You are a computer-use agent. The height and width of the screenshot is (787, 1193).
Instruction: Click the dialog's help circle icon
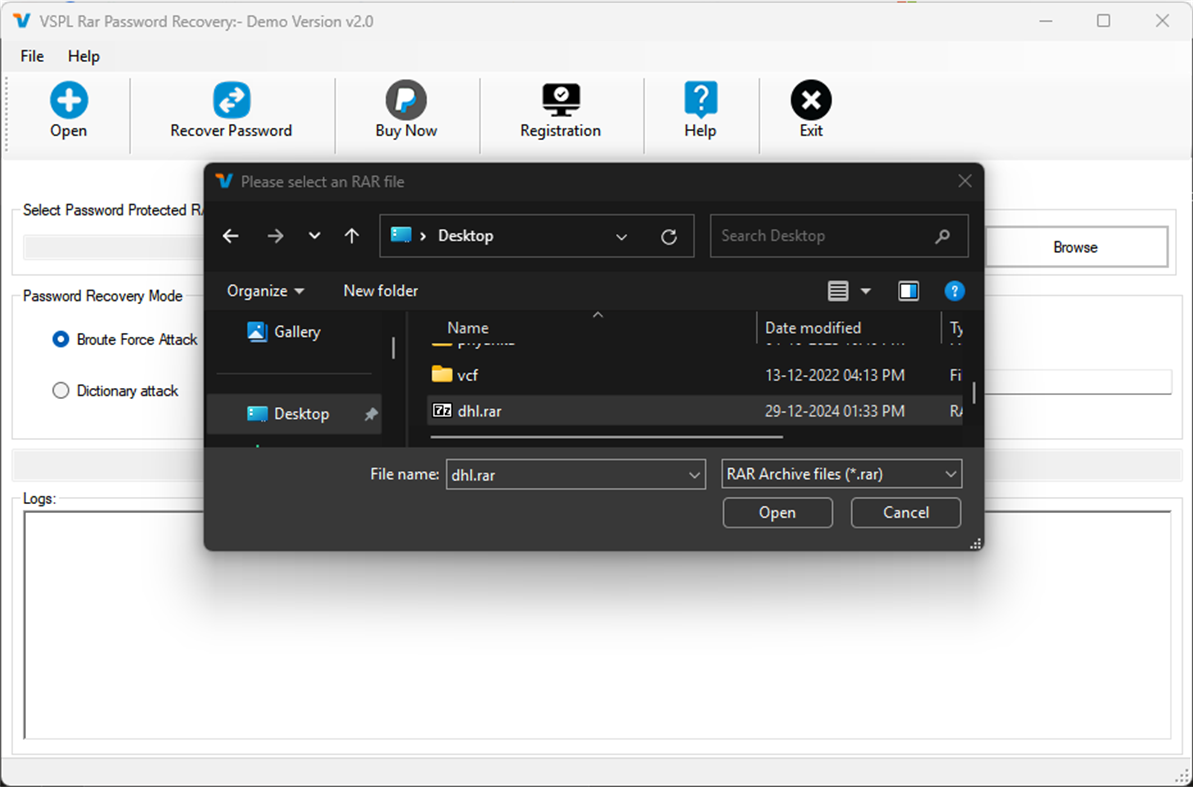pos(954,290)
